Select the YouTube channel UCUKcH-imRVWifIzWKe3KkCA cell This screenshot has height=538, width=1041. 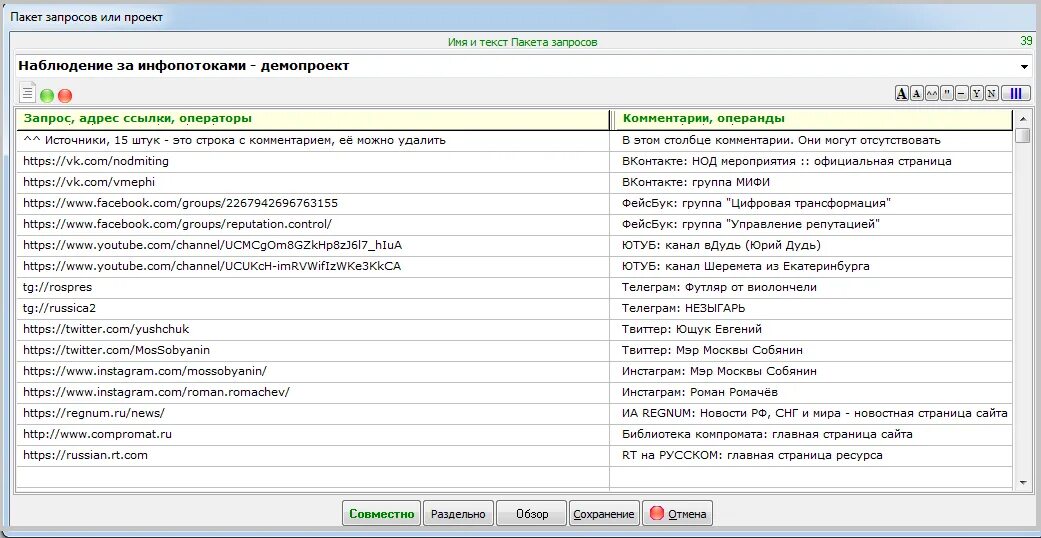pyautogui.click(x=313, y=266)
